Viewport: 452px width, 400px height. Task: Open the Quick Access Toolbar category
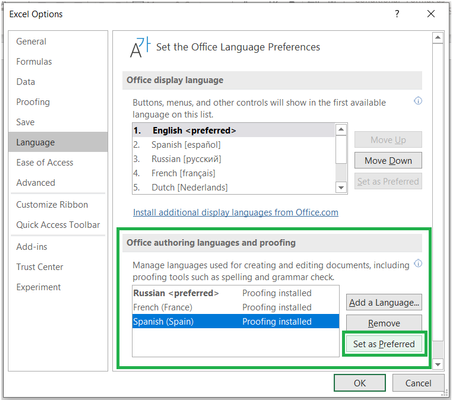(x=58, y=225)
